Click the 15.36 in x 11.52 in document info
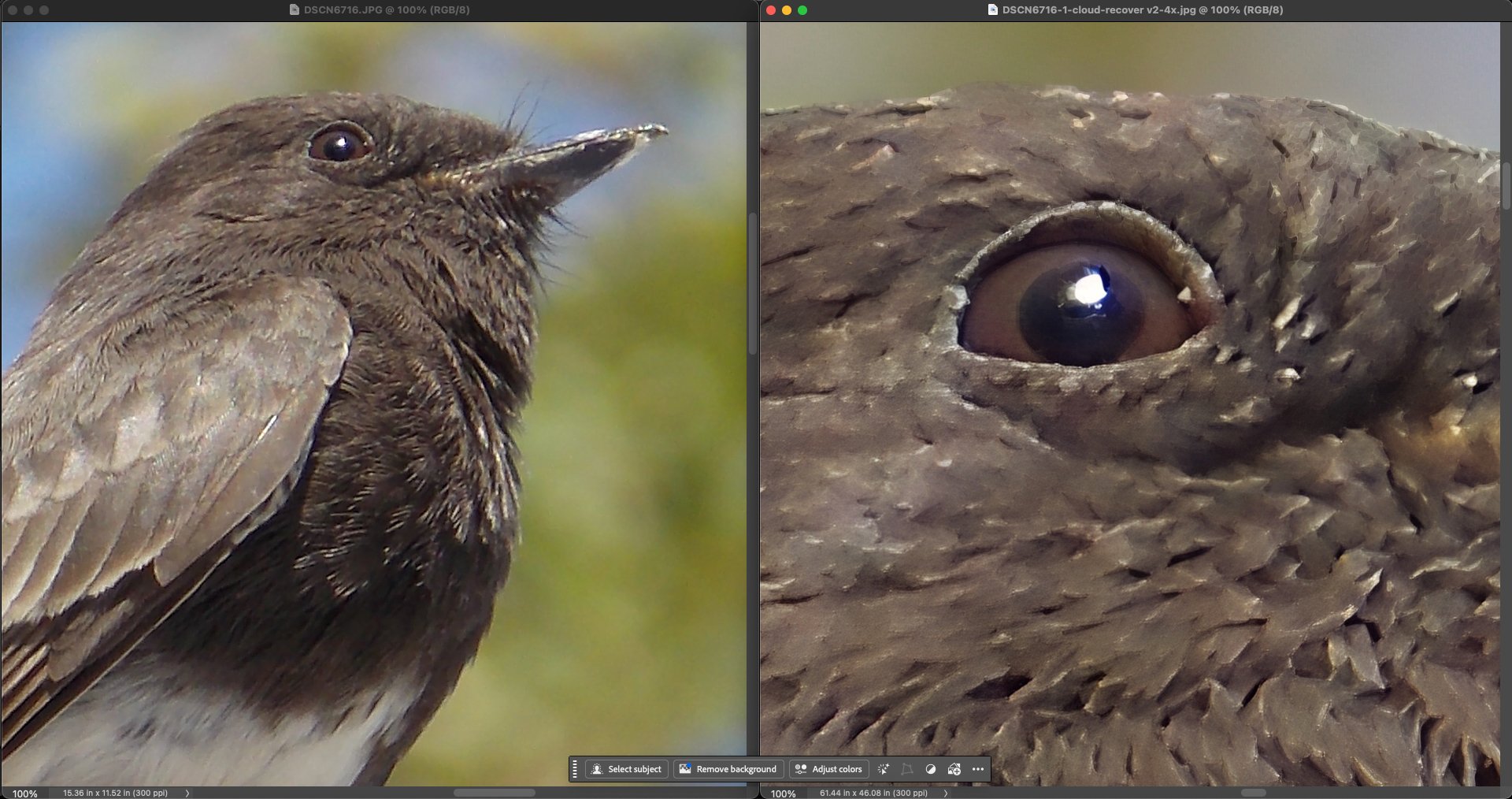The image size is (1512, 799). click(115, 793)
